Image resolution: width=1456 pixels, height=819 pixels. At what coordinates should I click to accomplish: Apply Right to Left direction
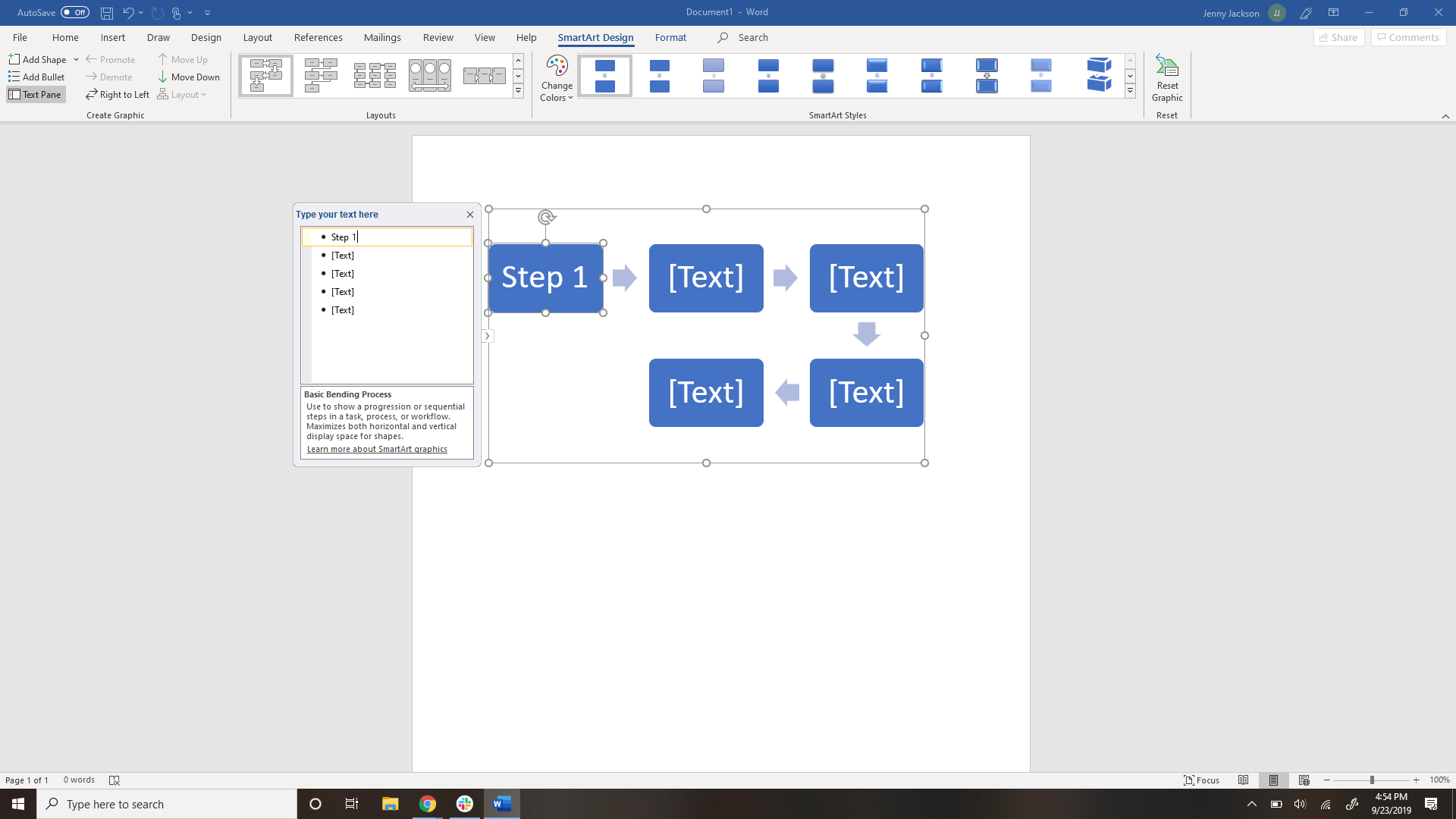(x=118, y=94)
